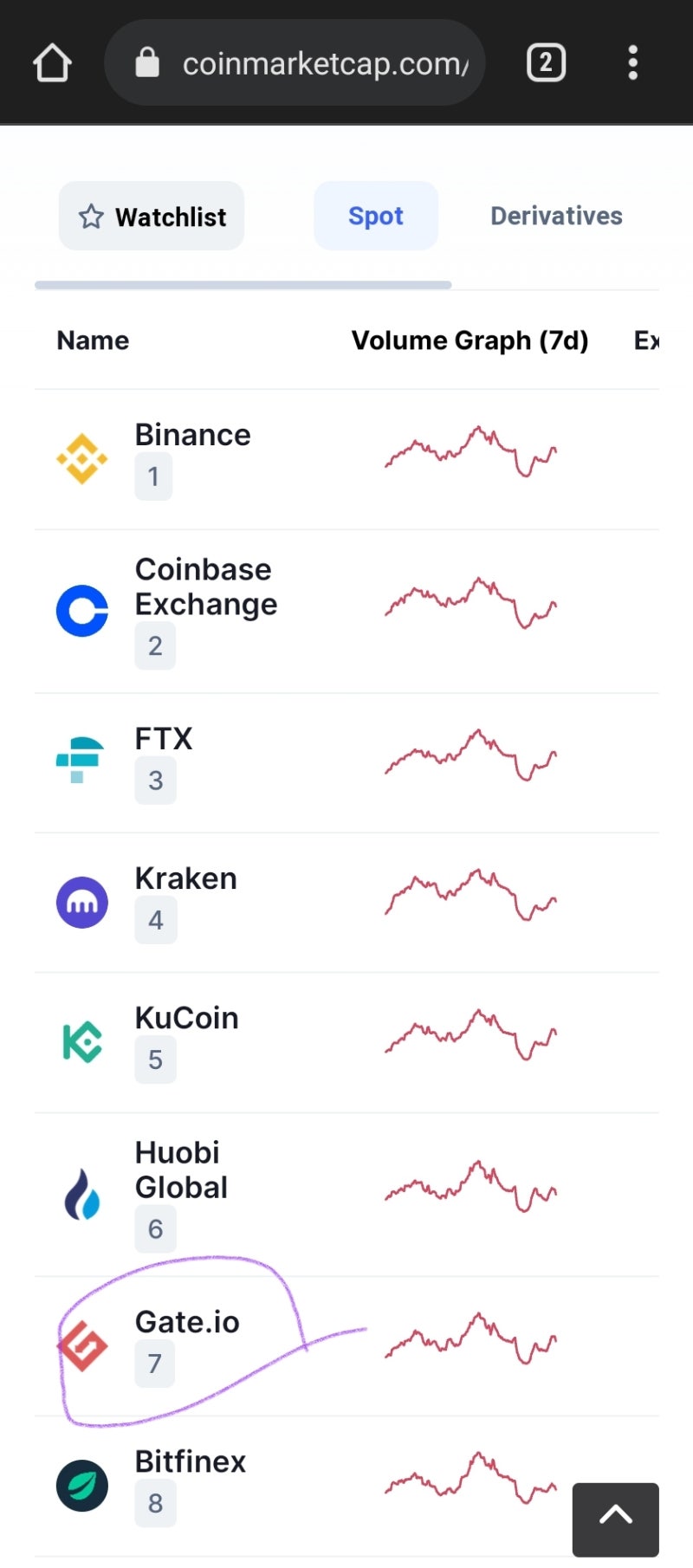
Task: Switch to the Spot tab
Action: point(376,217)
